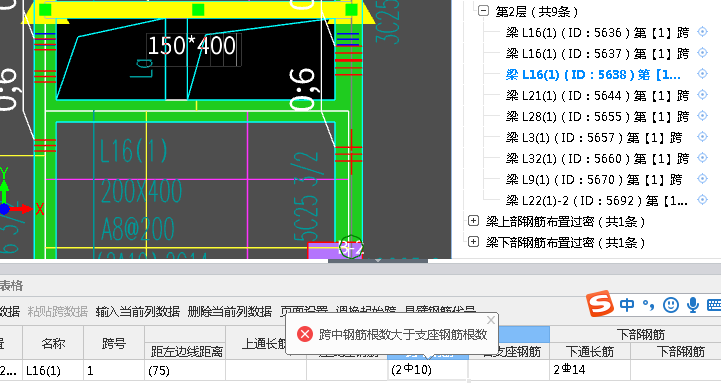Select tree row 梁 L9(1) ID:5670
The width and height of the screenshot is (721, 392).
coord(594,180)
